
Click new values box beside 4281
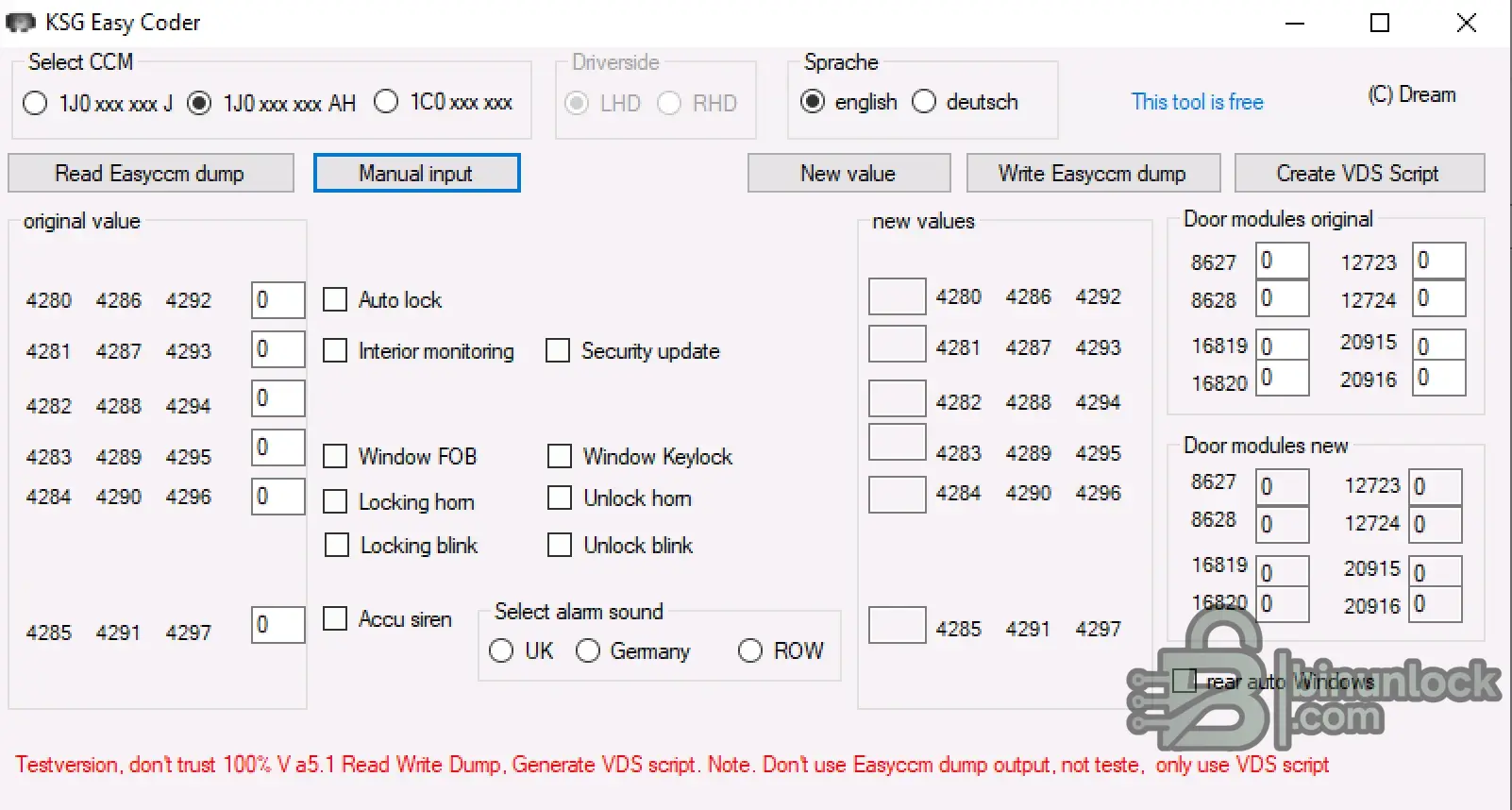(x=898, y=344)
